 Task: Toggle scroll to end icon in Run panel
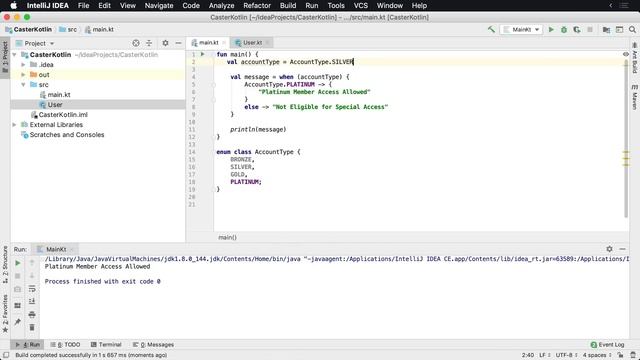click(x=32, y=301)
